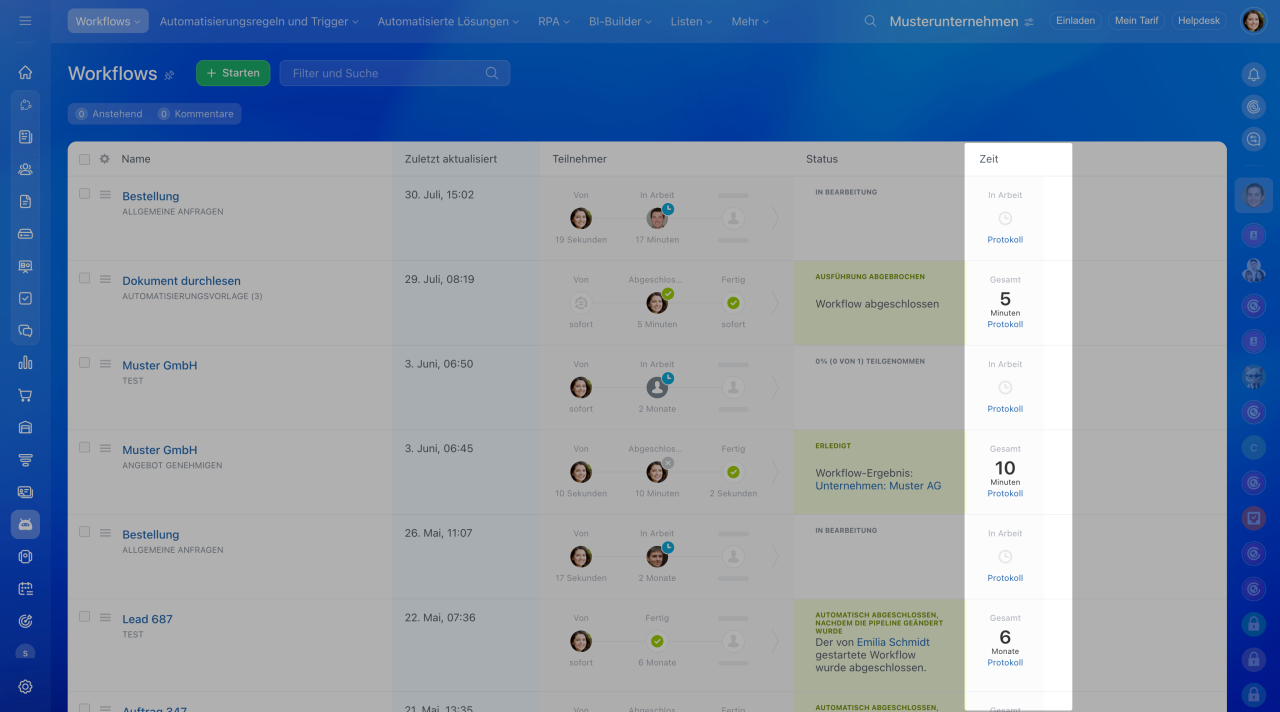Open the funnel icon in left sidebar

click(25, 460)
